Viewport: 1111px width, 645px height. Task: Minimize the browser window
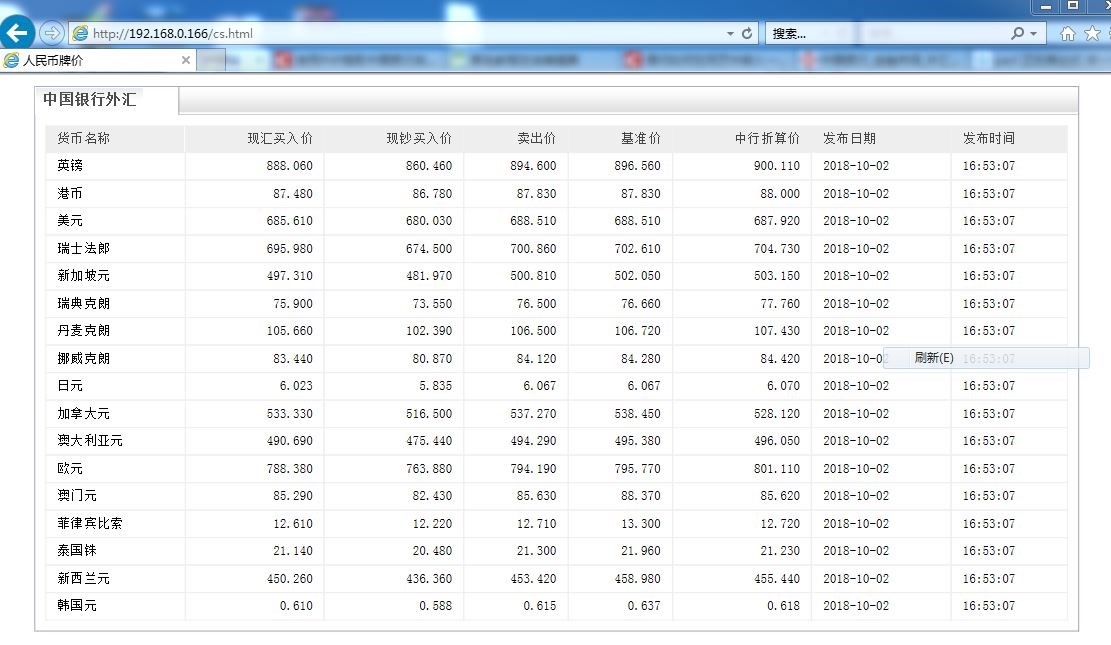[1045, 6]
